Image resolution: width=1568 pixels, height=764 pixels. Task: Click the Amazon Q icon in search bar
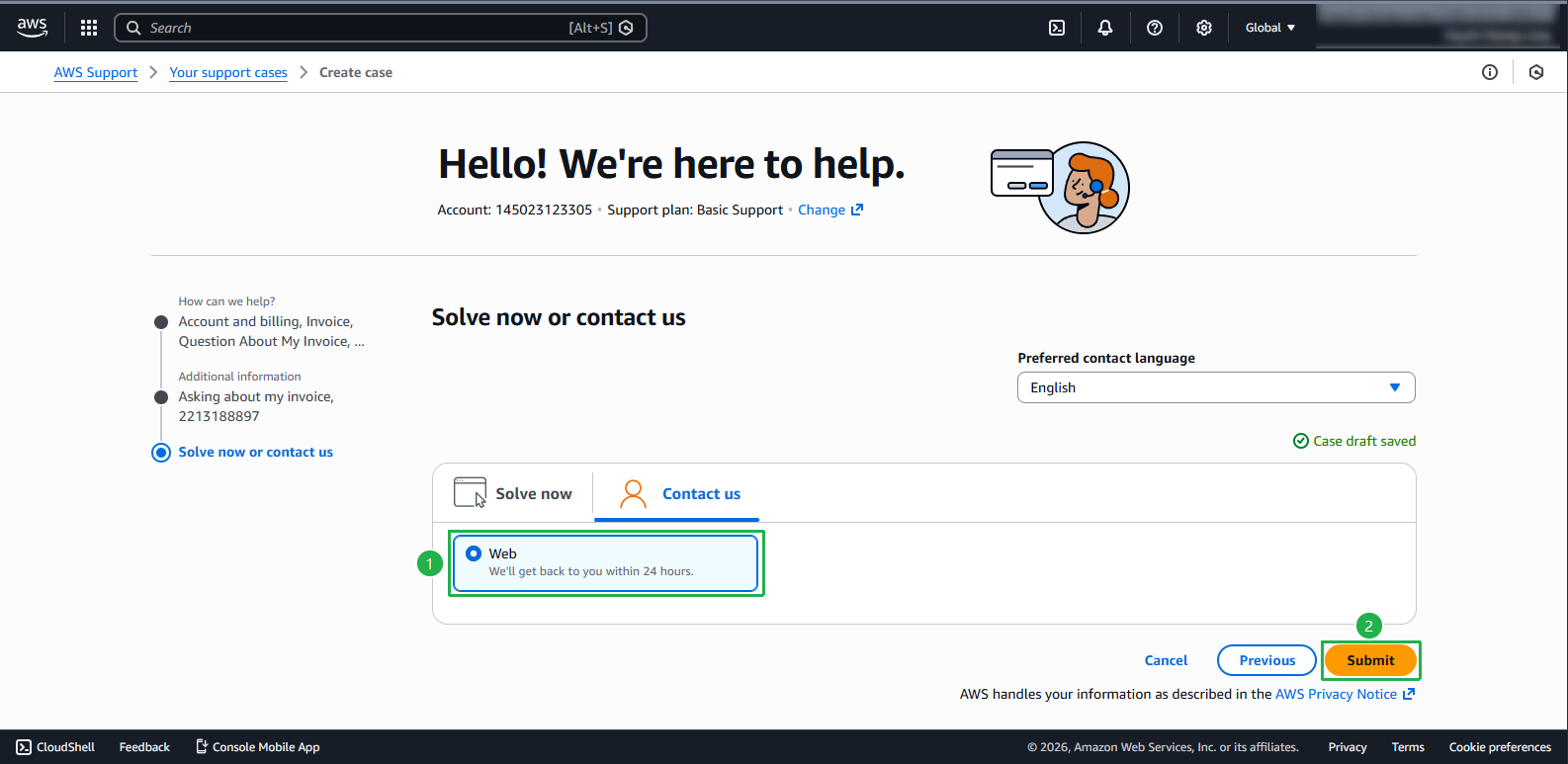(x=626, y=28)
